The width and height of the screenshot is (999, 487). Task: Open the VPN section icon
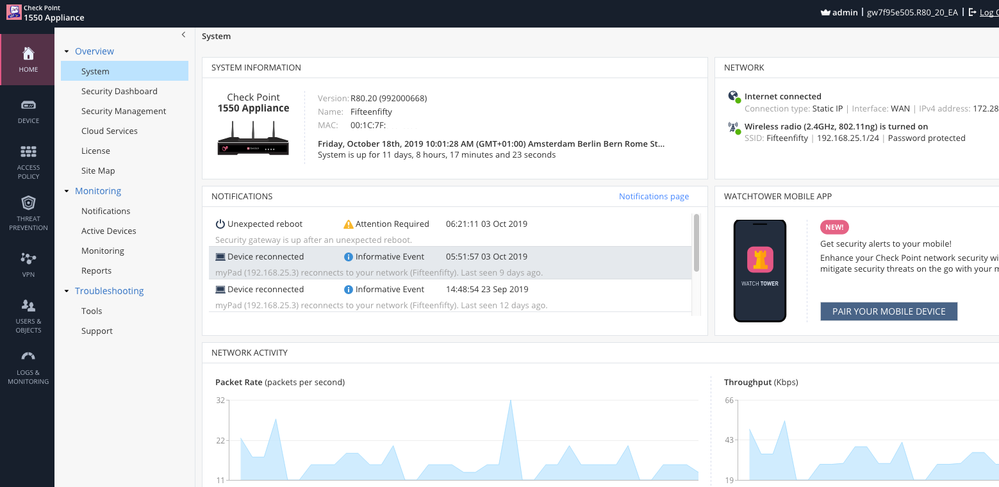pos(28,258)
